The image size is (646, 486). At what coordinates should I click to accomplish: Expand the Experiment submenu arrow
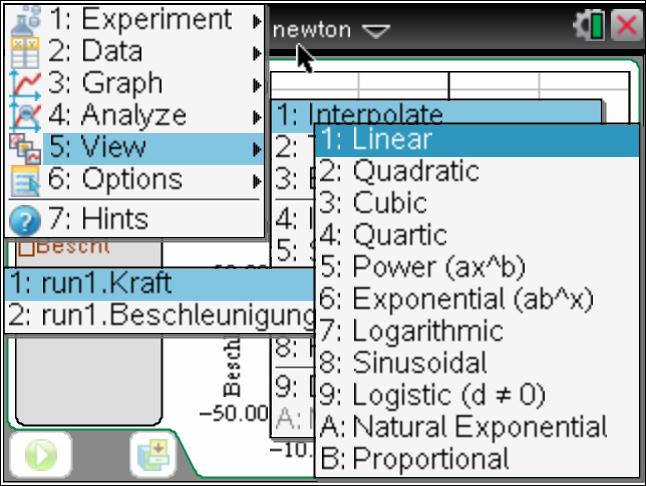click(257, 20)
